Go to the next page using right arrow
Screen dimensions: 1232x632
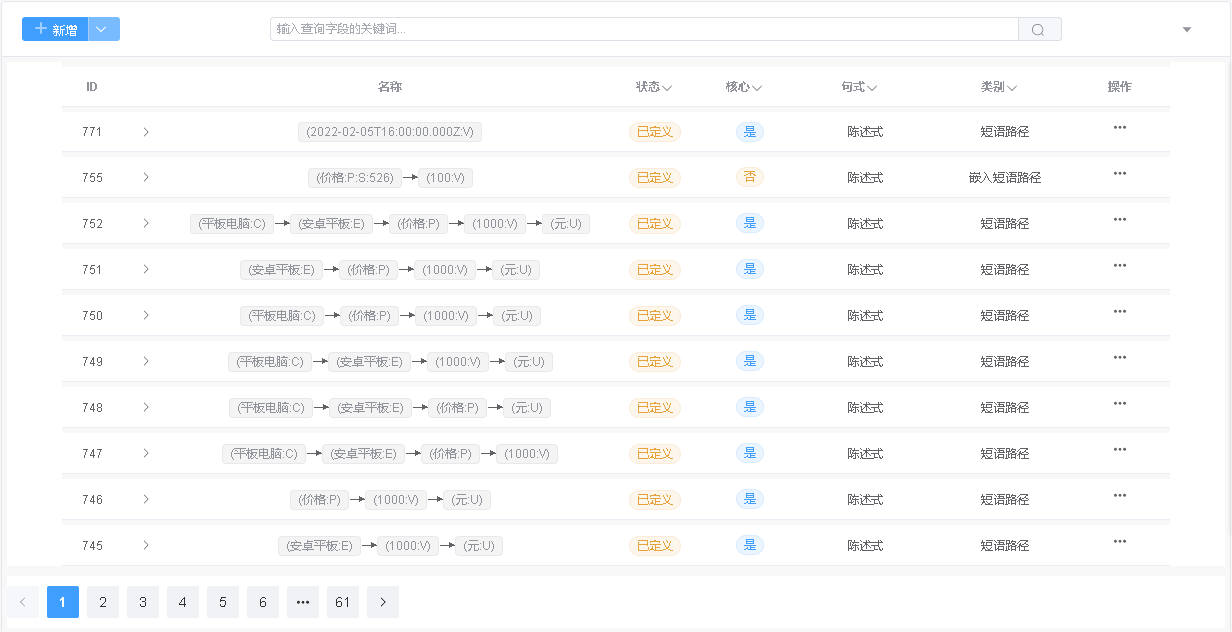click(x=383, y=602)
